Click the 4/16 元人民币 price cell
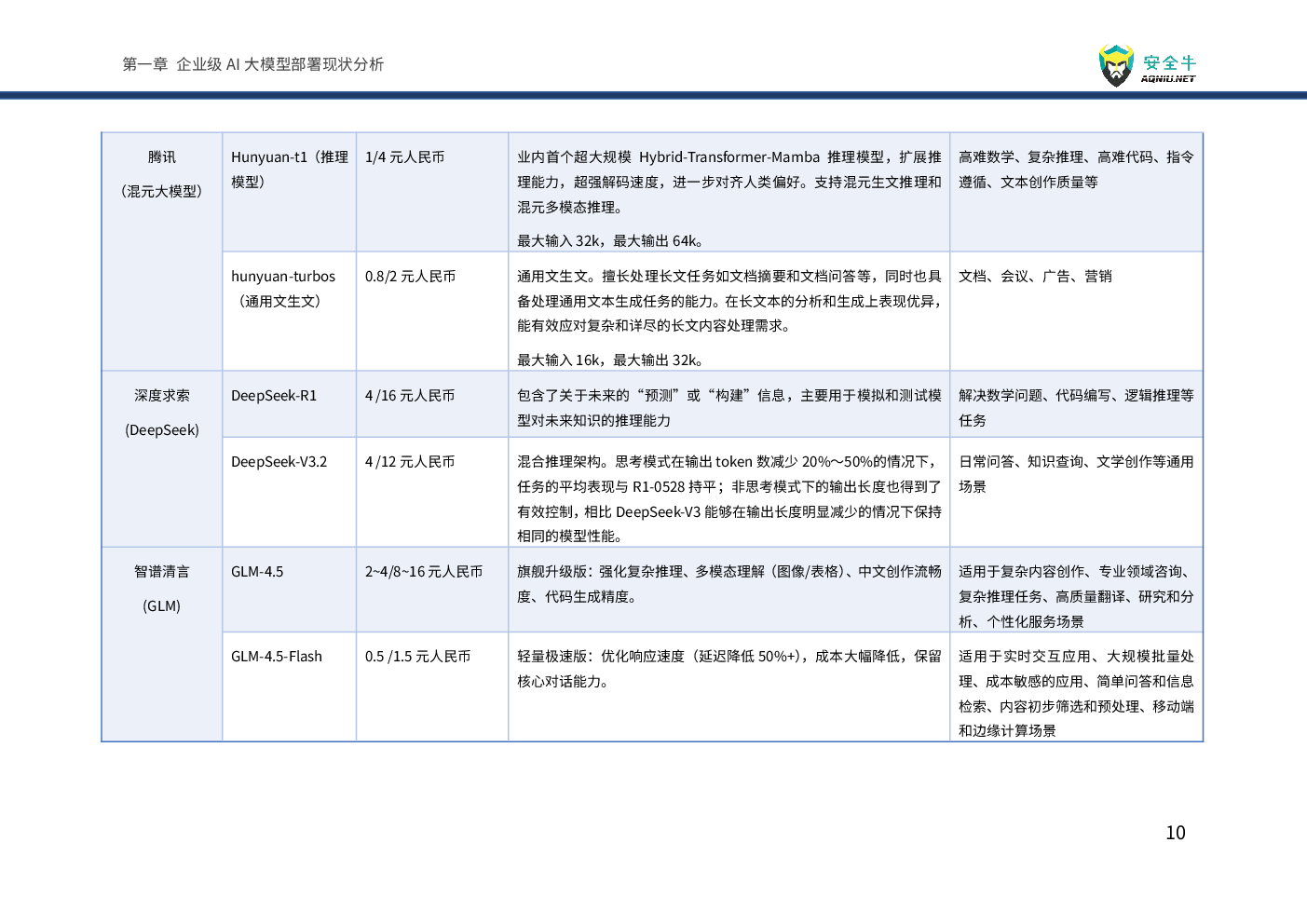Viewport: 1307px width, 924px height. 410,396
